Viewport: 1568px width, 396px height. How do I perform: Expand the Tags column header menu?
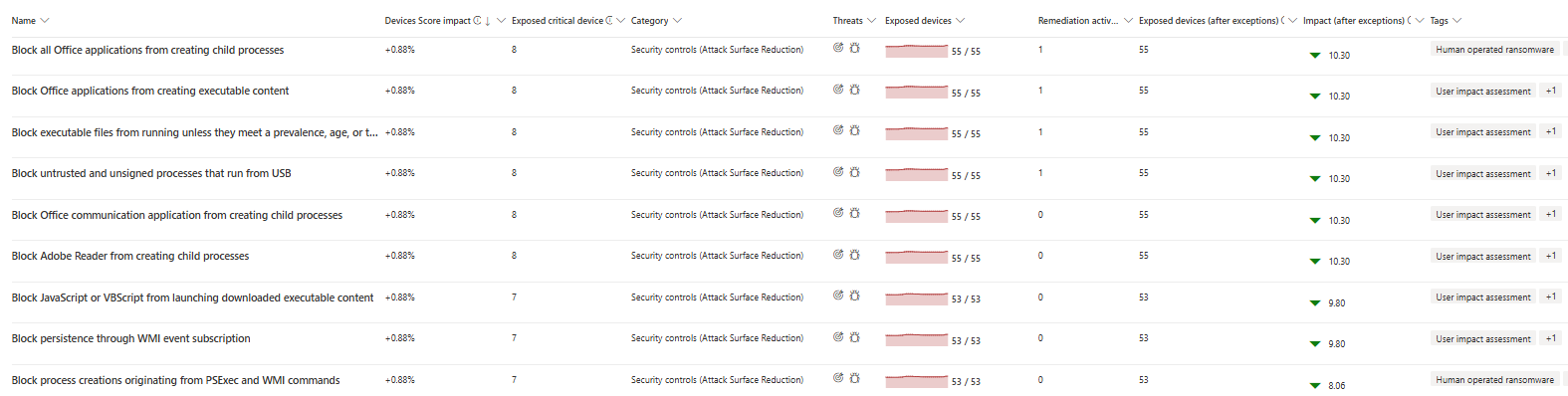1457,21
